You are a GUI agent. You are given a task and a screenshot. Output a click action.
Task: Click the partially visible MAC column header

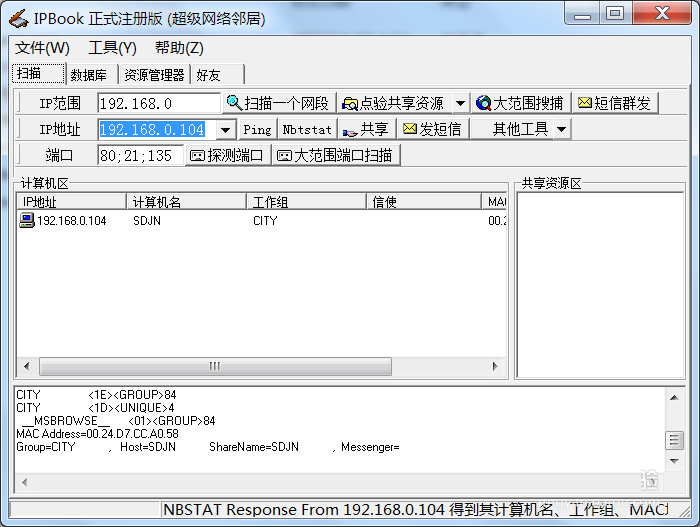[x=495, y=202]
